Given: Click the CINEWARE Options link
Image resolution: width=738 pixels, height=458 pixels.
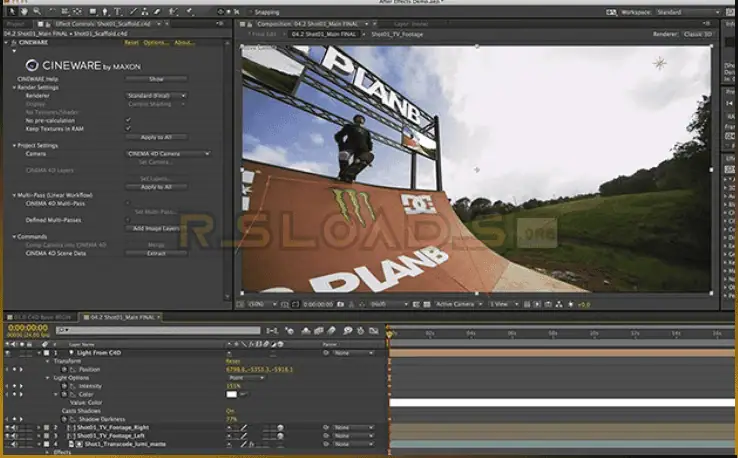Looking at the screenshot, I should (156, 42).
